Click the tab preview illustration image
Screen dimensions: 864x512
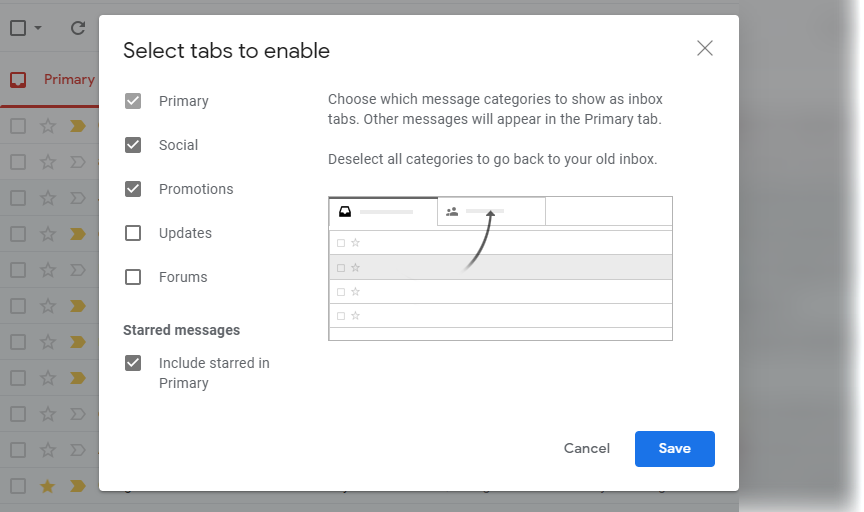tap(500, 268)
